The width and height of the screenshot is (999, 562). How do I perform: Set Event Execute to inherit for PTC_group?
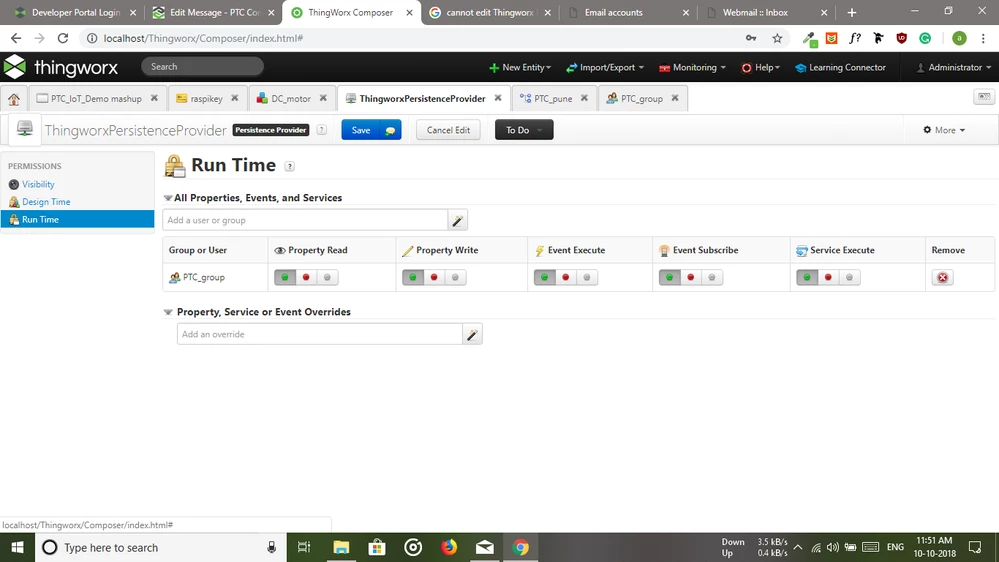coord(587,278)
